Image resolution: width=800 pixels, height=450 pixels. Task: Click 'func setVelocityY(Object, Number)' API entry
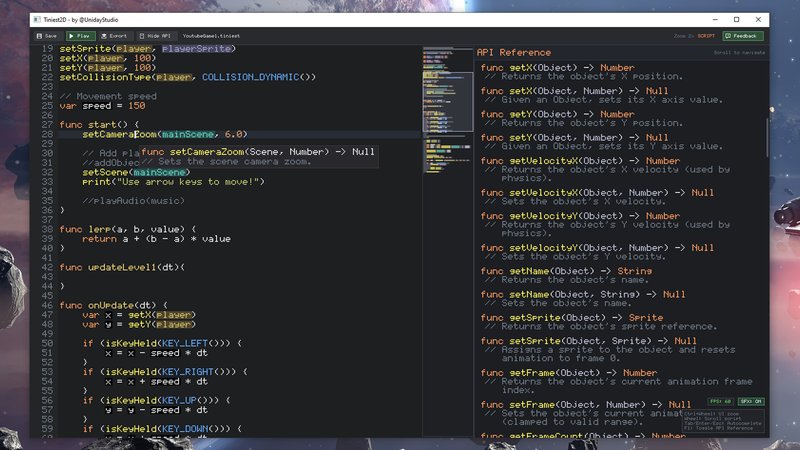pyautogui.click(x=597, y=248)
